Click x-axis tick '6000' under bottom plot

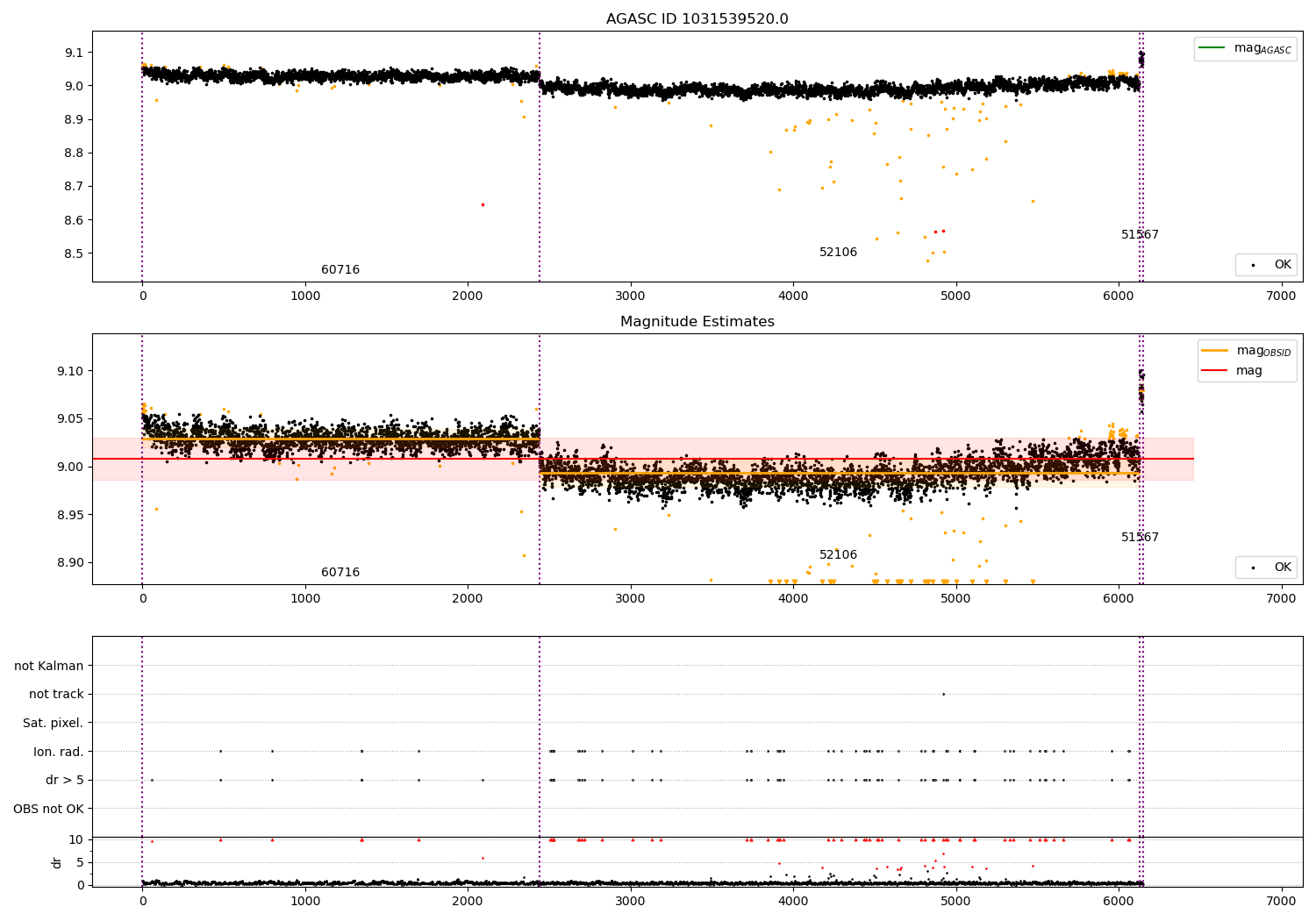coord(1119,902)
